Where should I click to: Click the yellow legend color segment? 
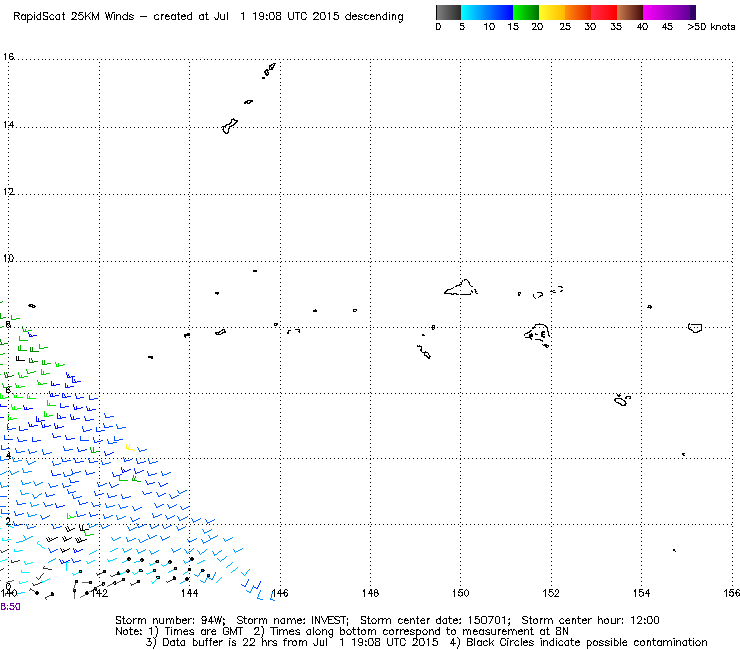click(552, 12)
